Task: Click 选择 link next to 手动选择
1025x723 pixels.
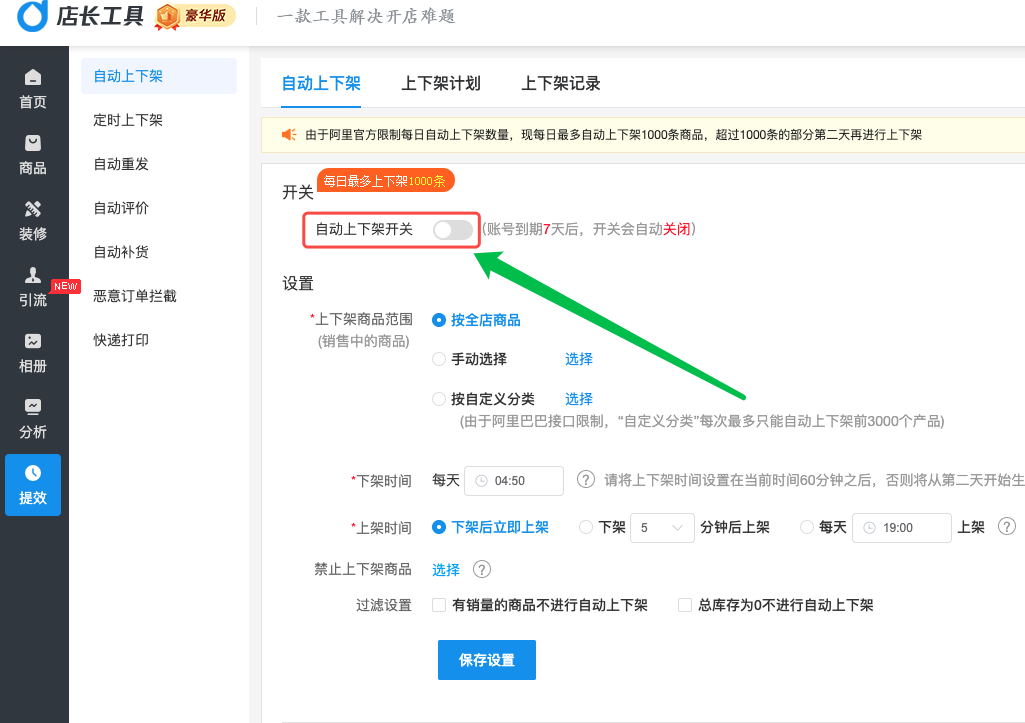Action: 579,359
